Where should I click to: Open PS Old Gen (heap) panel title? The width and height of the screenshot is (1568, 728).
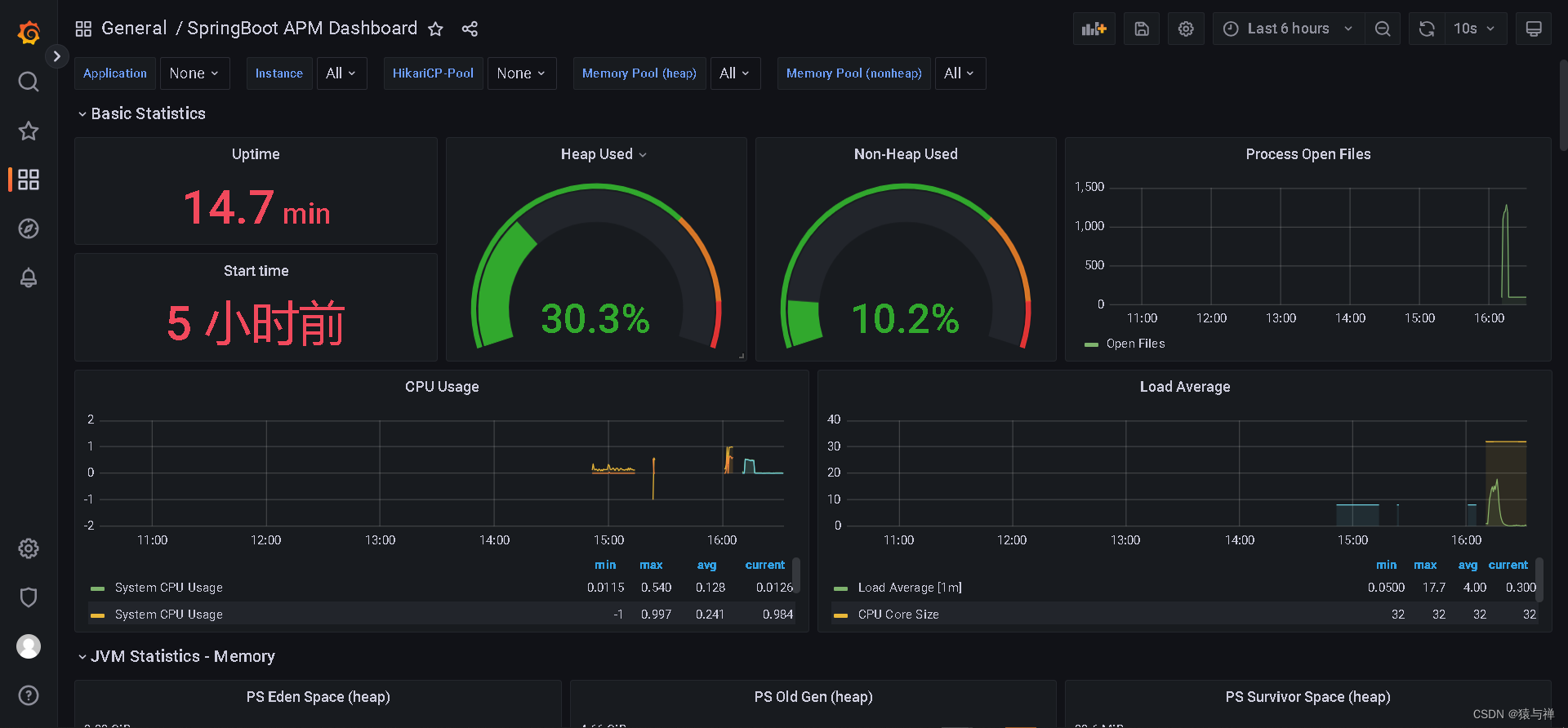(813, 697)
